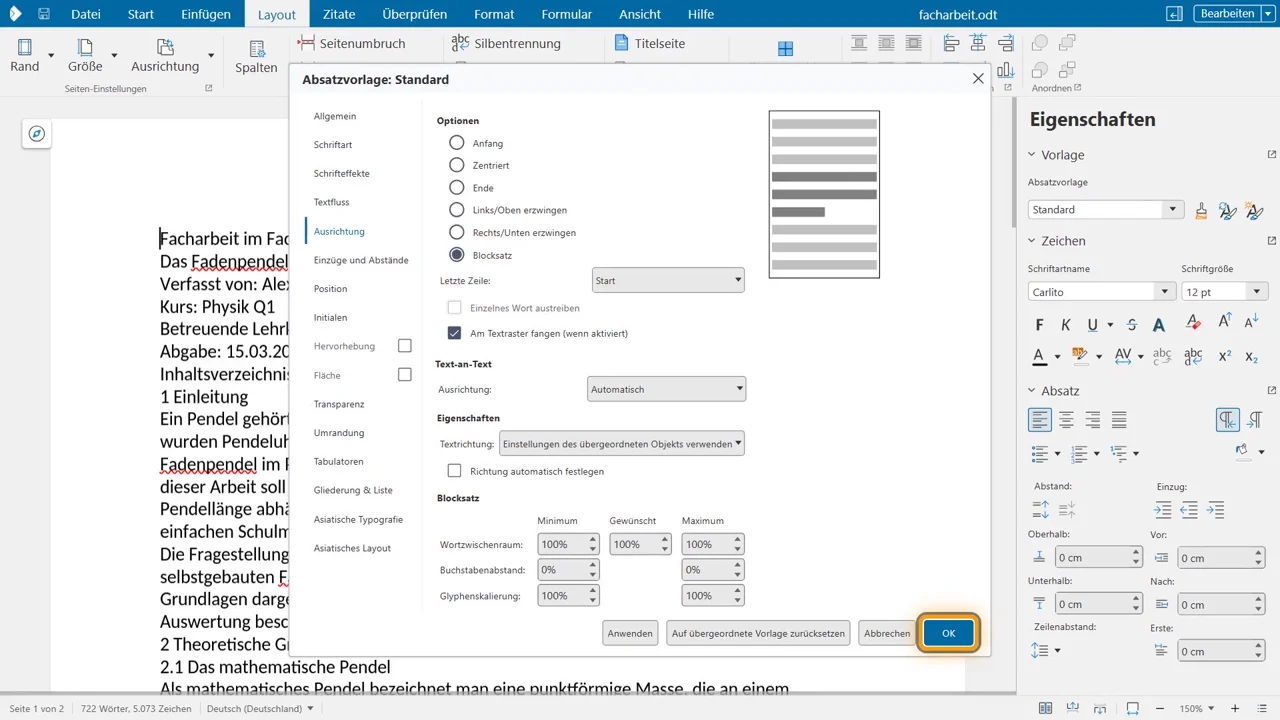
Task: Open the Absatzvorlage Standard dropdown in sidebar
Action: pyautogui.click(x=1172, y=210)
